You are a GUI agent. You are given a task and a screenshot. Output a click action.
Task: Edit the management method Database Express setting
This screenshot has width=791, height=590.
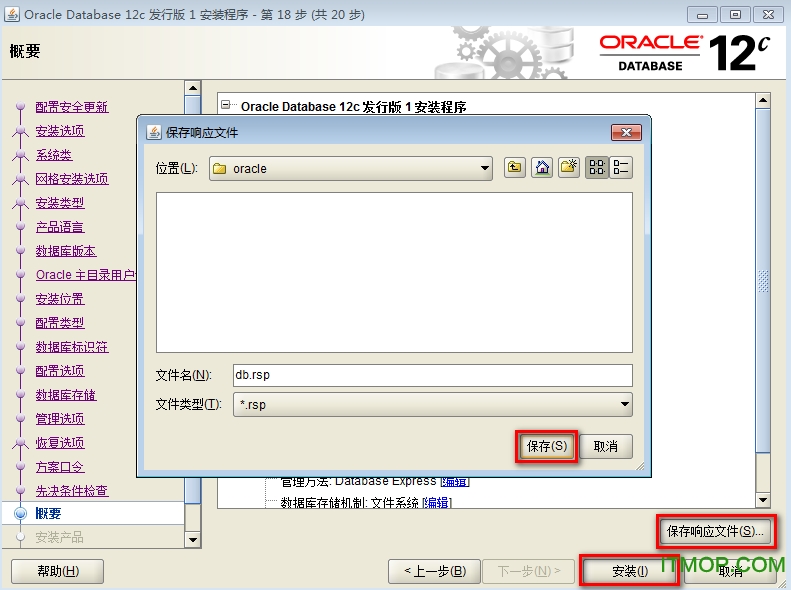(455, 482)
